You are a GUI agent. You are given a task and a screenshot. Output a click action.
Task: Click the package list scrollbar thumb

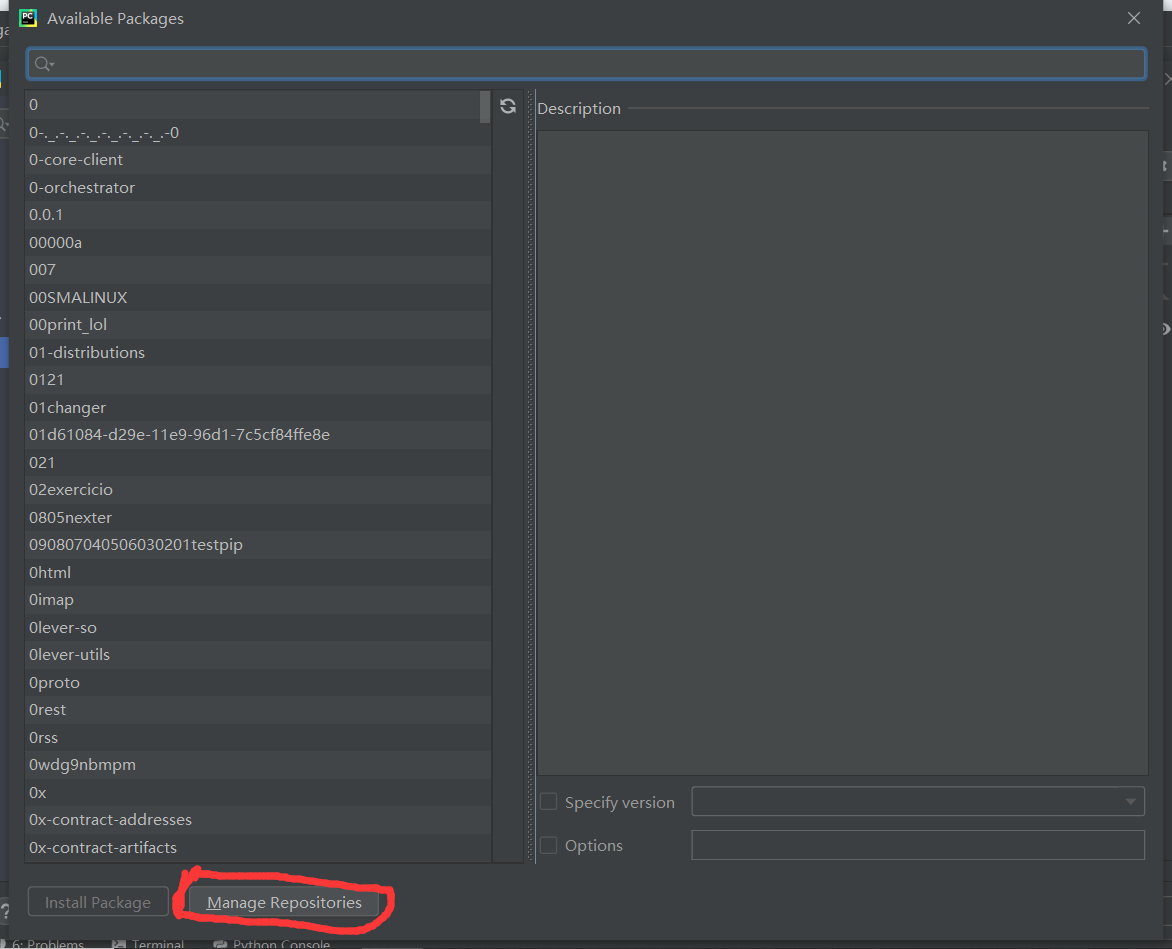[x=485, y=107]
